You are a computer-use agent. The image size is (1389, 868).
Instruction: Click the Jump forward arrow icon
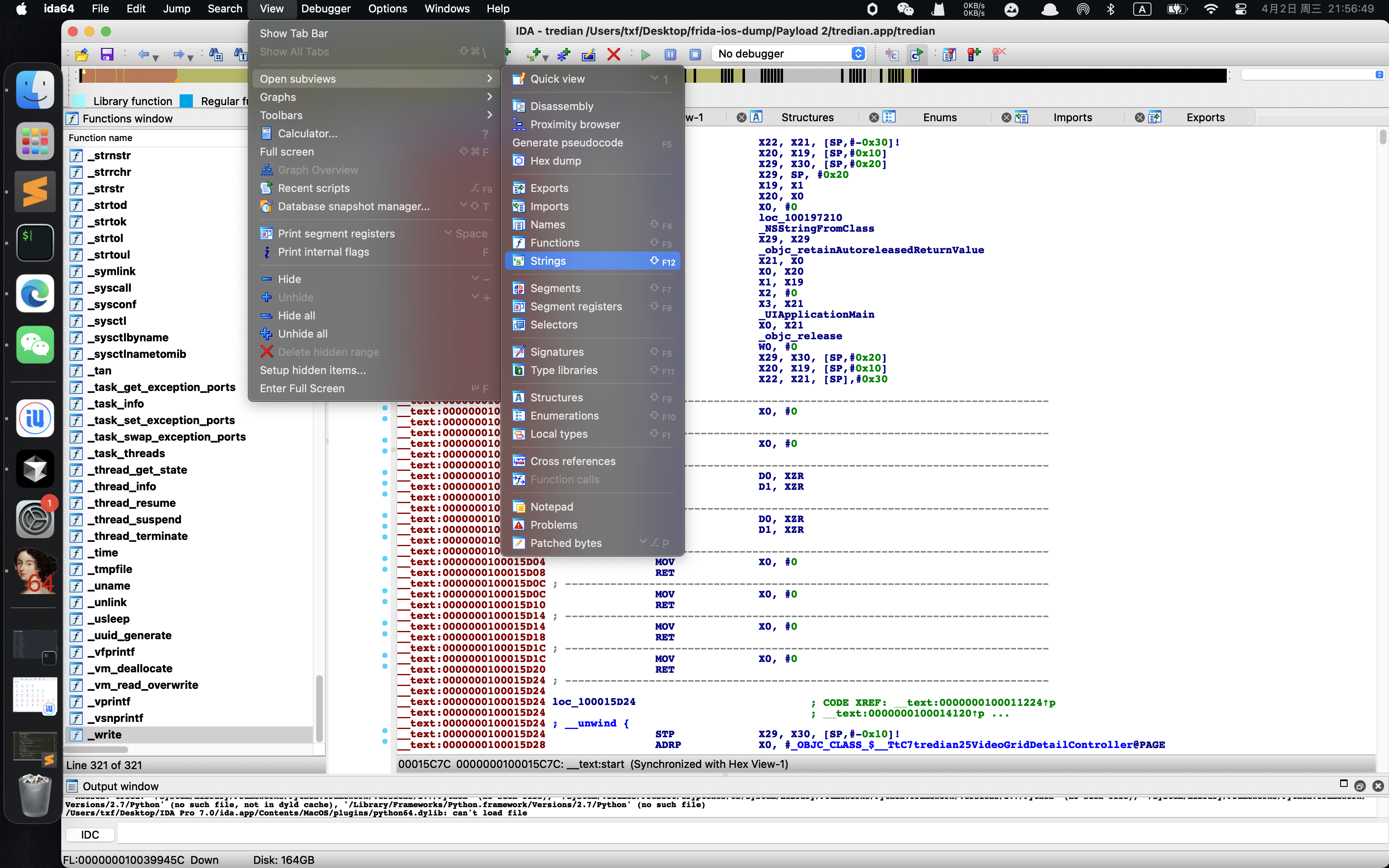178,55
